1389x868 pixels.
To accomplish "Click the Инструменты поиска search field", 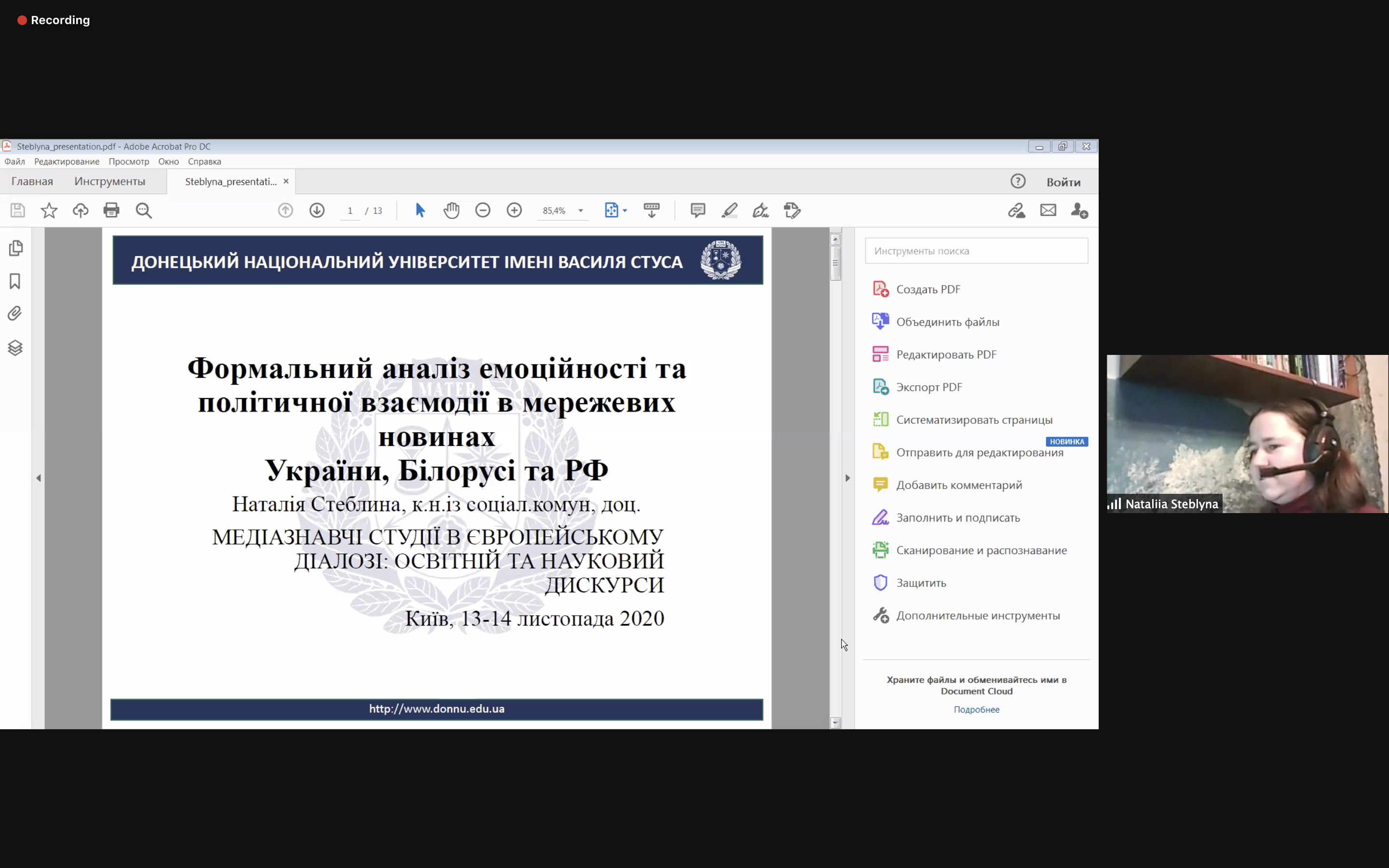I will [x=976, y=251].
